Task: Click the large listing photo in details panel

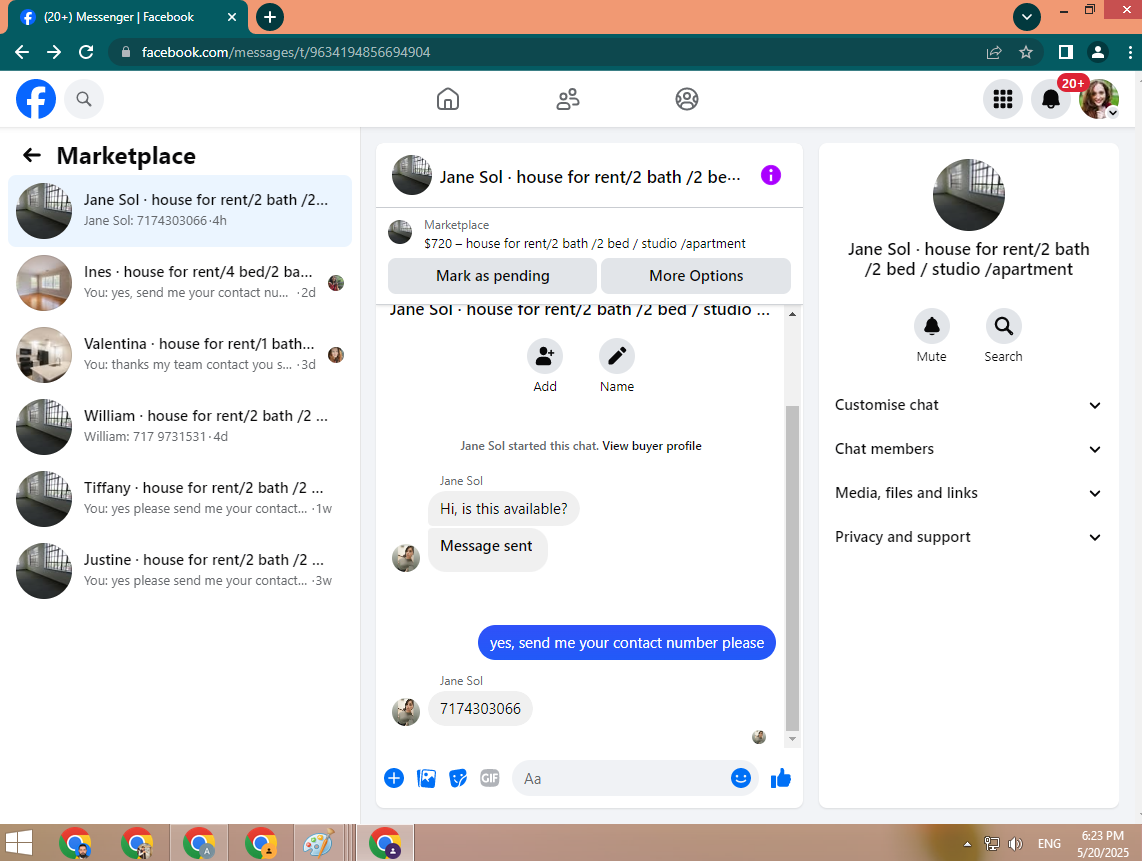Action: click(968, 194)
